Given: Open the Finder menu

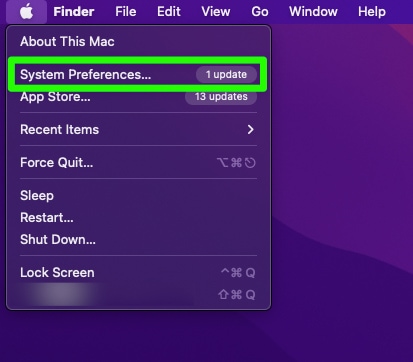Looking at the screenshot, I should coord(74,12).
